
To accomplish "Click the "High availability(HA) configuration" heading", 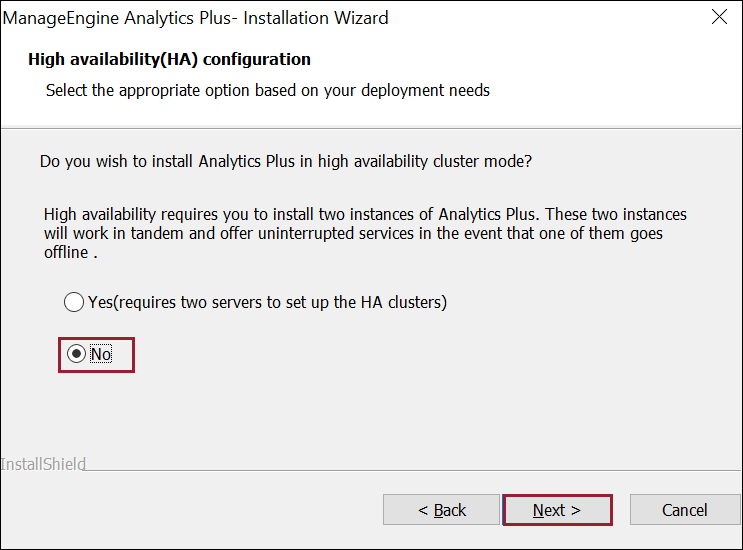I will (169, 59).
